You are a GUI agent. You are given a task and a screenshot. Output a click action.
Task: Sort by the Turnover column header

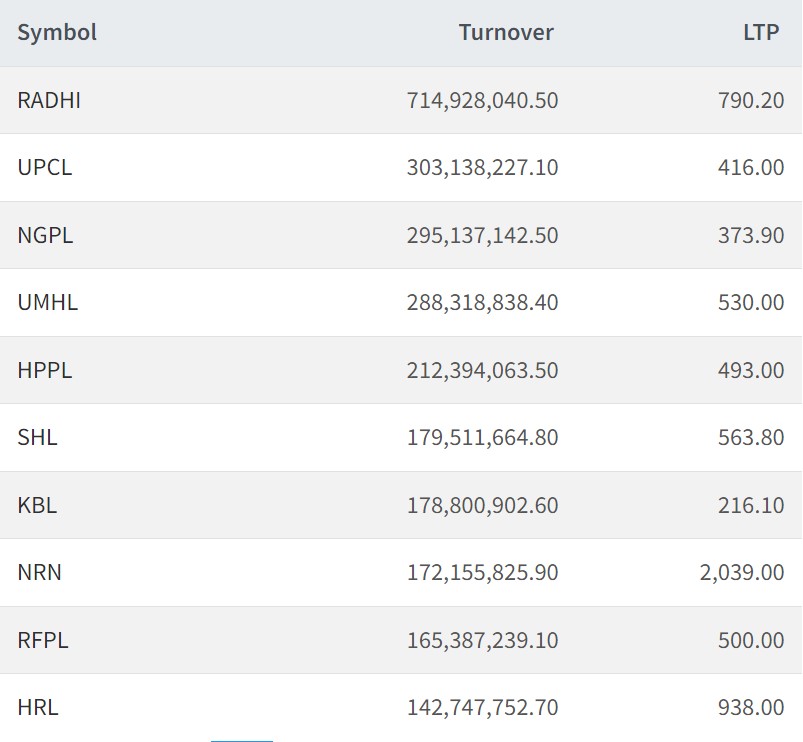(506, 32)
